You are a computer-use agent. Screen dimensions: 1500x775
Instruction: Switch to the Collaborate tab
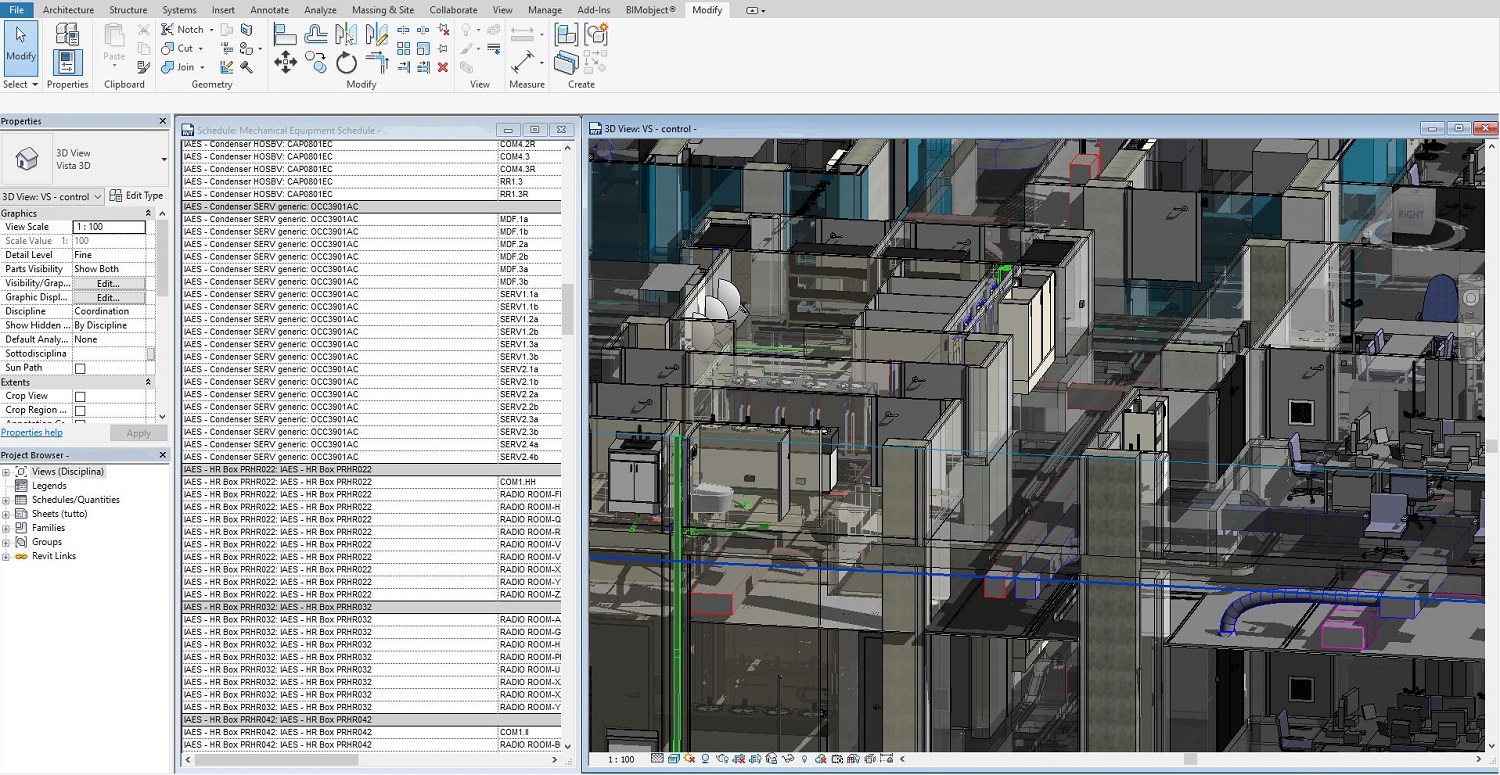point(453,10)
